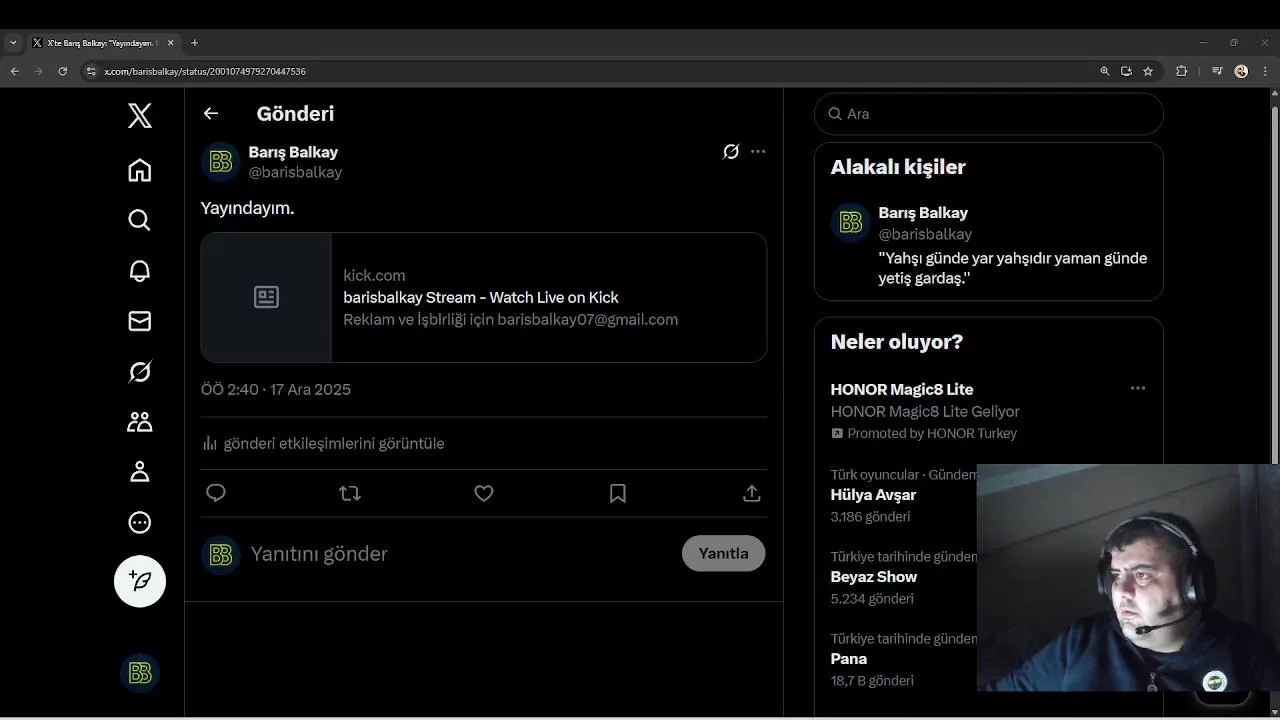Viewport: 1280px width, 720px height.
Task: Reload the page in the browser
Action: [x=63, y=71]
